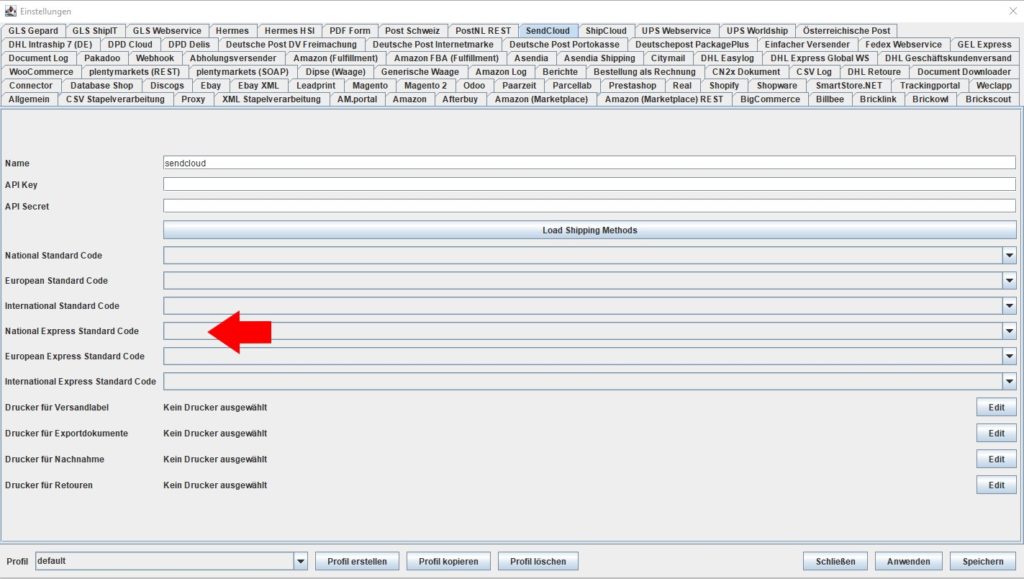Open the Webhook tab
The height and width of the screenshot is (579, 1024).
click(x=155, y=58)
